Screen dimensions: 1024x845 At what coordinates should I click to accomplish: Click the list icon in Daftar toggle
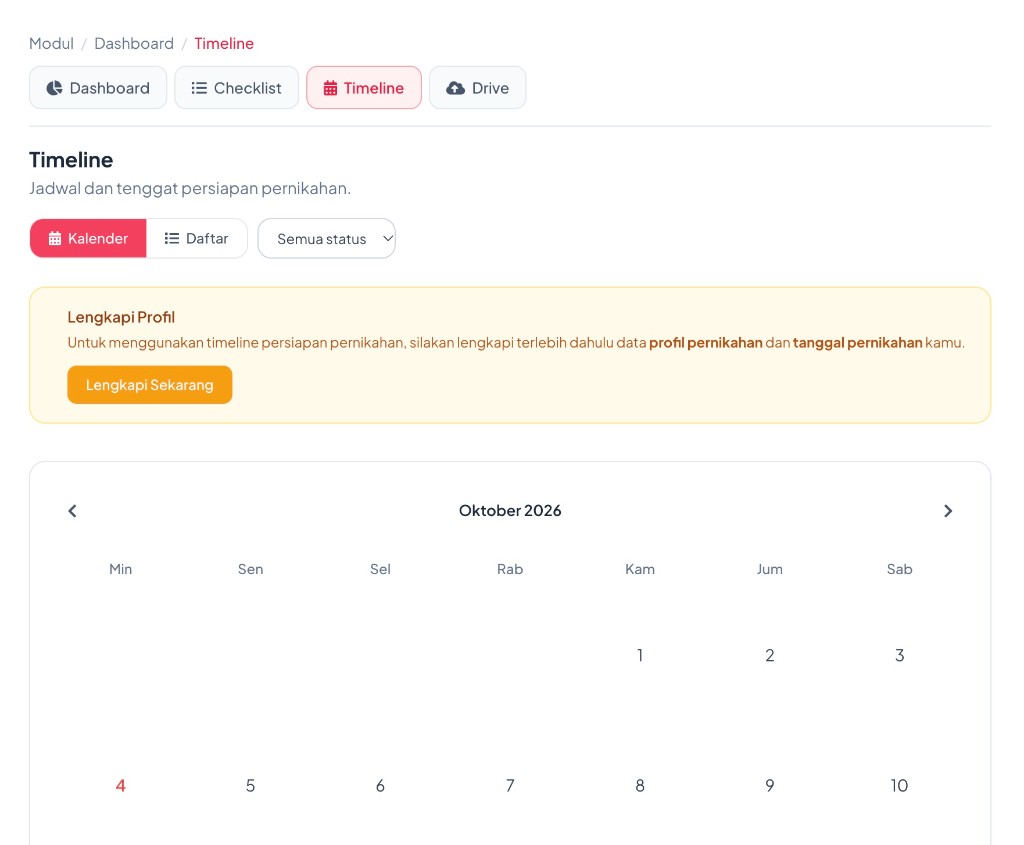[x=172, y=238]
